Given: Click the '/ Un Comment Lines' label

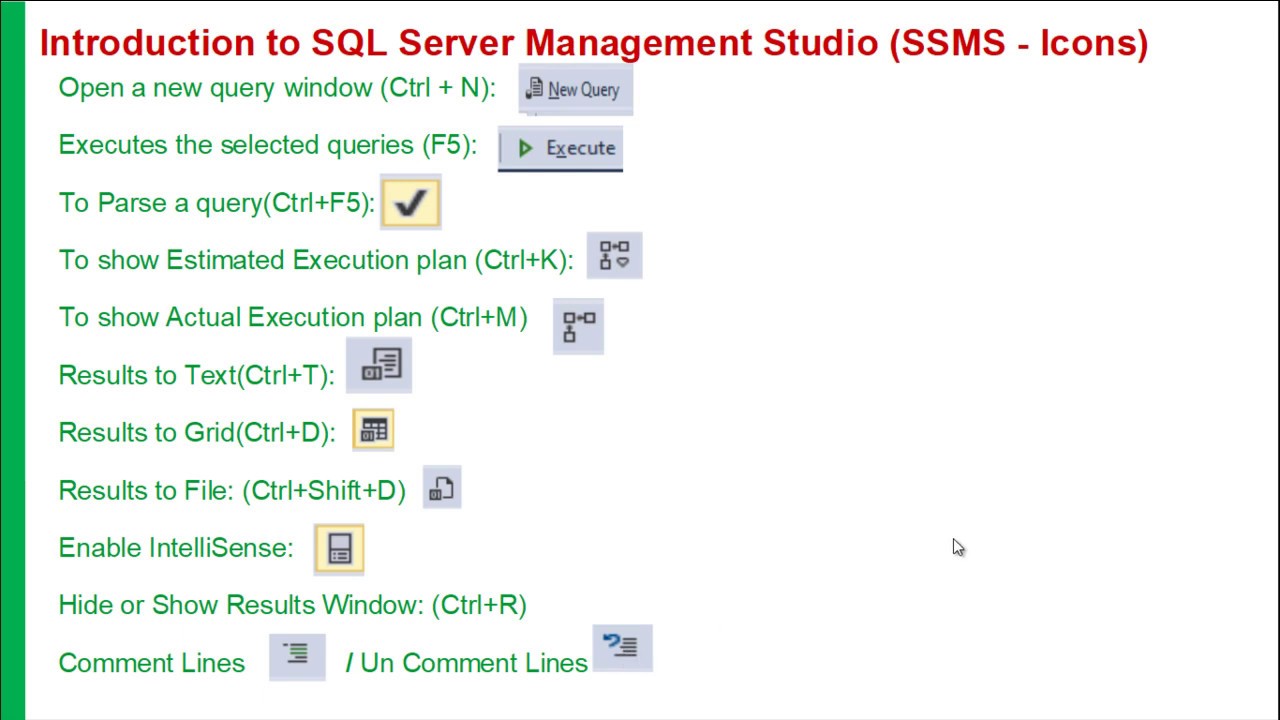Looking at the screenshot, I should point(467,663).
